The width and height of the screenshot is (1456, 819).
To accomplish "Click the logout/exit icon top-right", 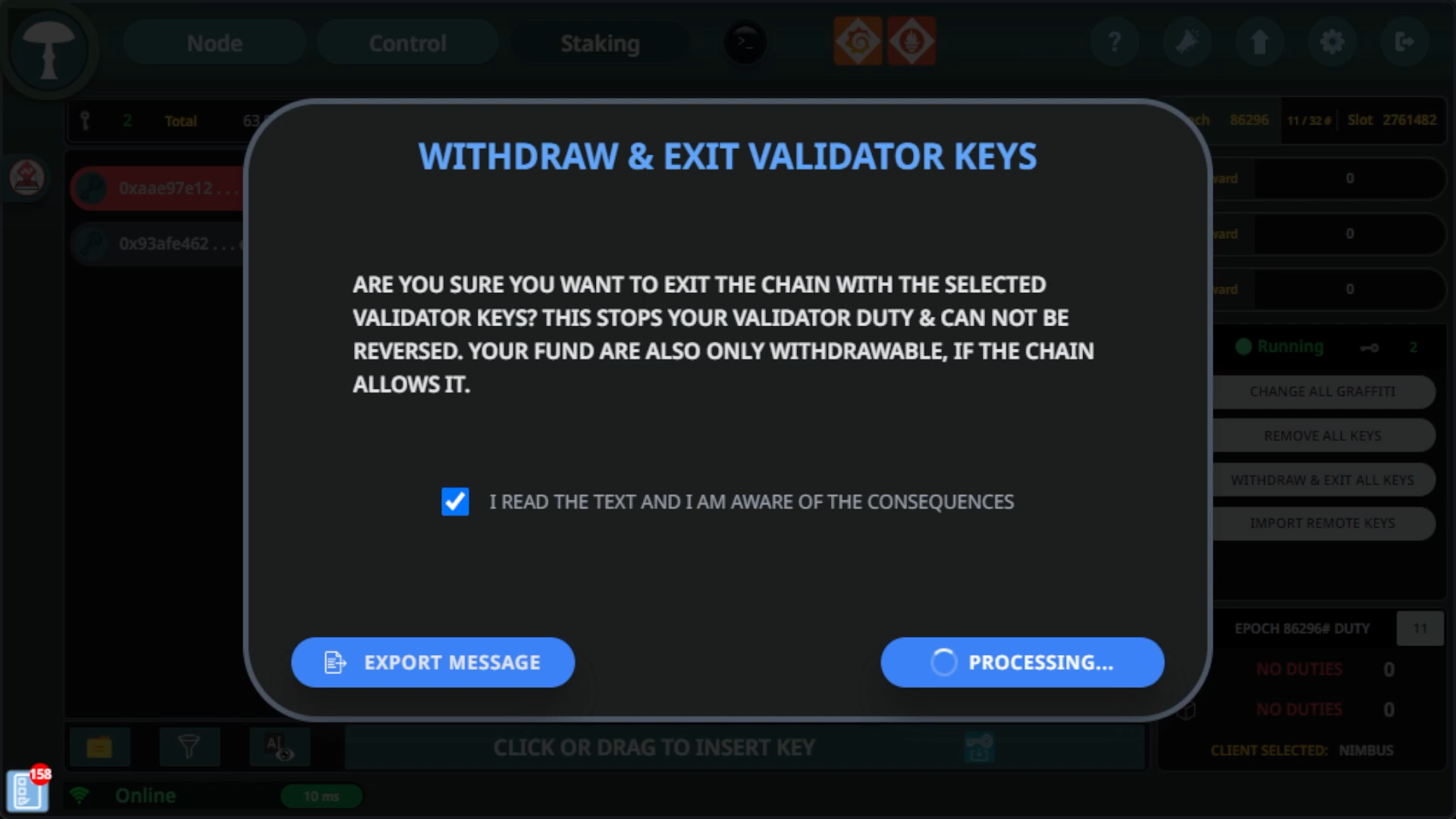I will (x=1405, y=42).
